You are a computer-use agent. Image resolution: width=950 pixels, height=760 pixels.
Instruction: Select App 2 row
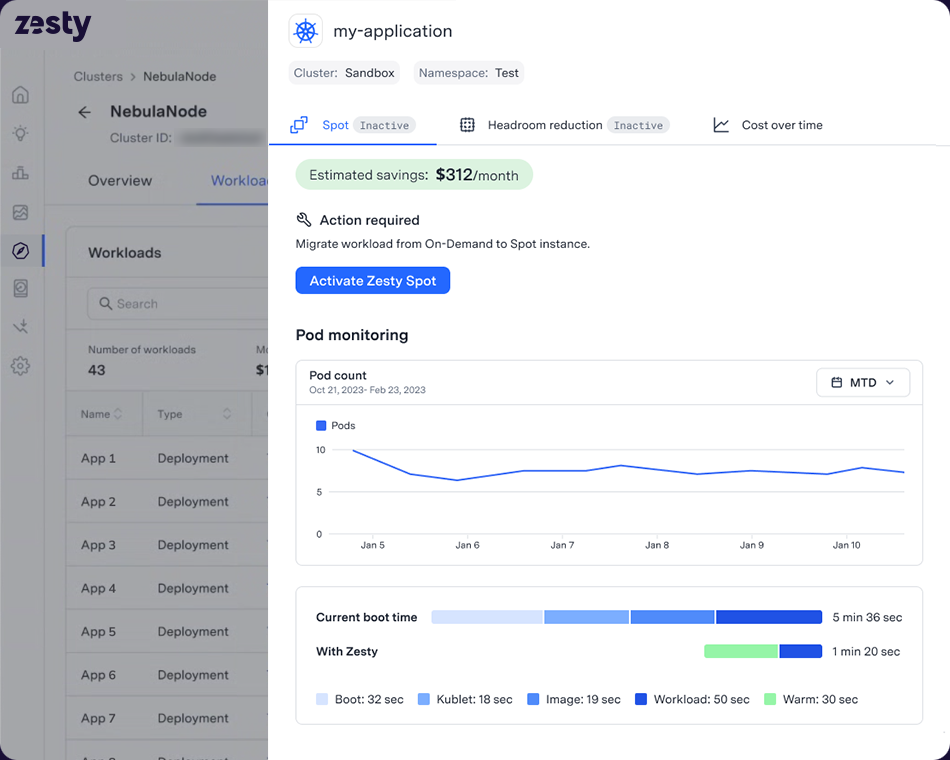click(167, 502)
